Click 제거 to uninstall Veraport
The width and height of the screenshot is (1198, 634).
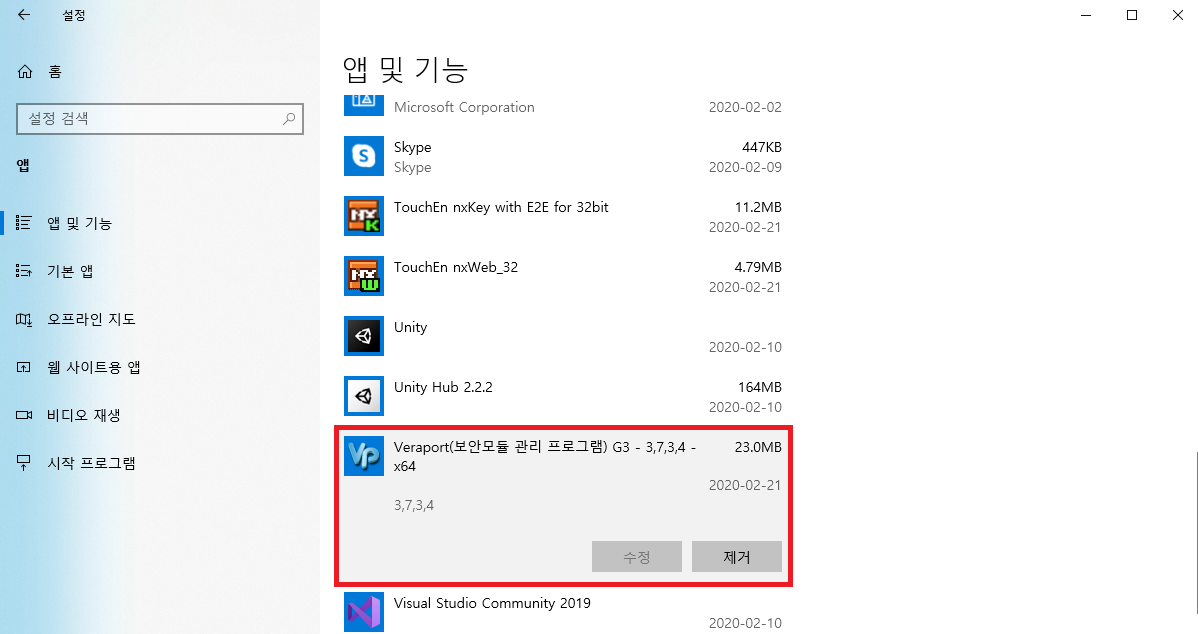(x=737, y=557)
